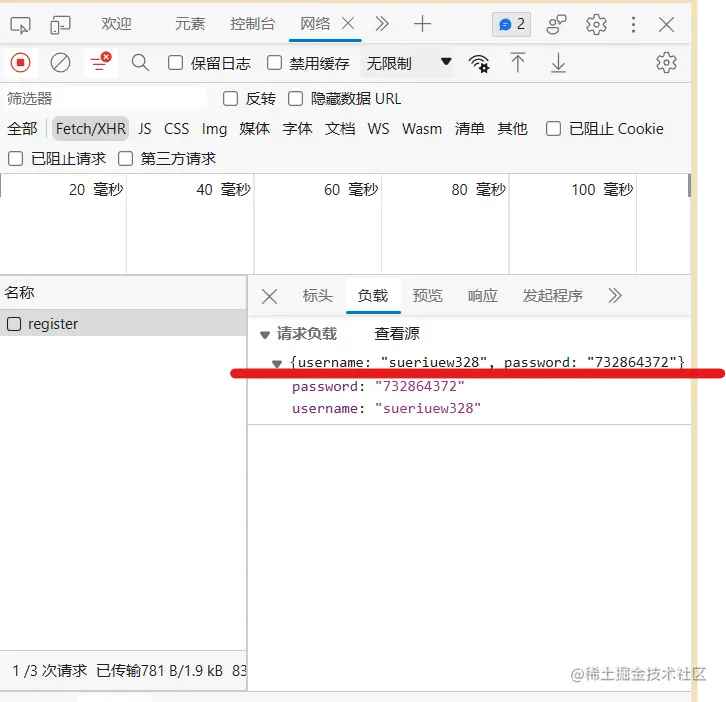Close the request details pane
The height and width of the screenshot is (702, 726).
pyautogui.click(x=269, y=296)
